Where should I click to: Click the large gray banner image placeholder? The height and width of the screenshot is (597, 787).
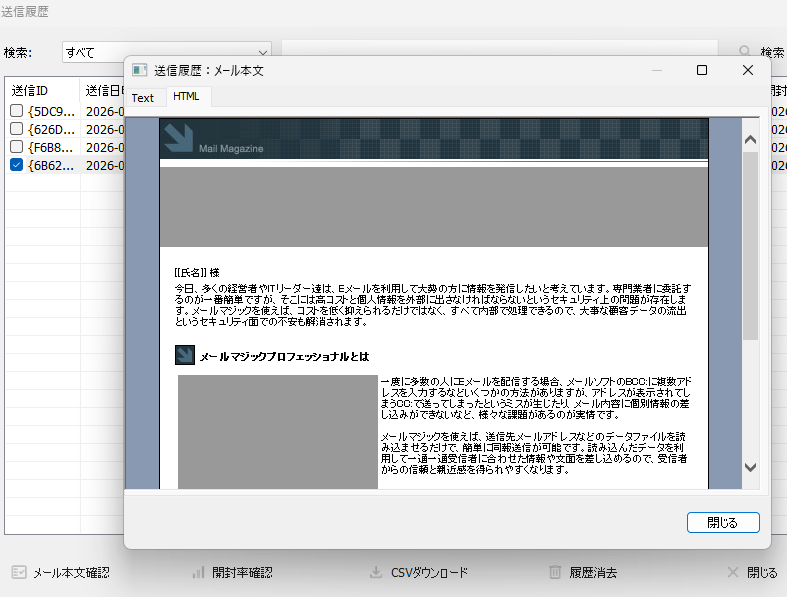point(434,207)
